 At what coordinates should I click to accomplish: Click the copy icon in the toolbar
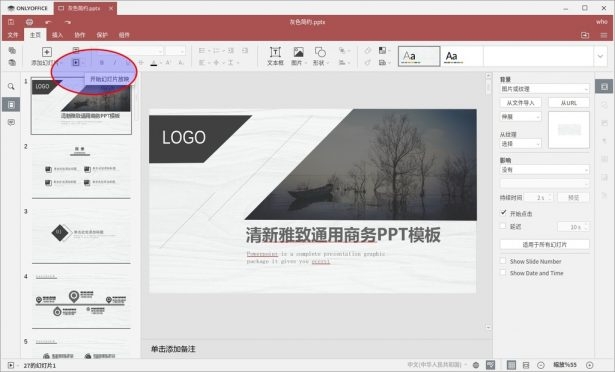tap(12, 50)
